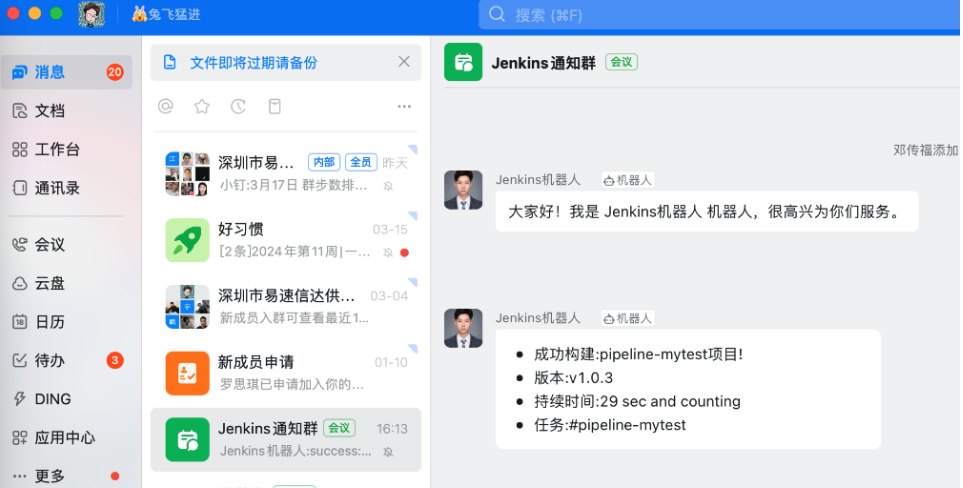
Task: Click the 会议 tag in chat header
Action: click(x=622, y=62)
